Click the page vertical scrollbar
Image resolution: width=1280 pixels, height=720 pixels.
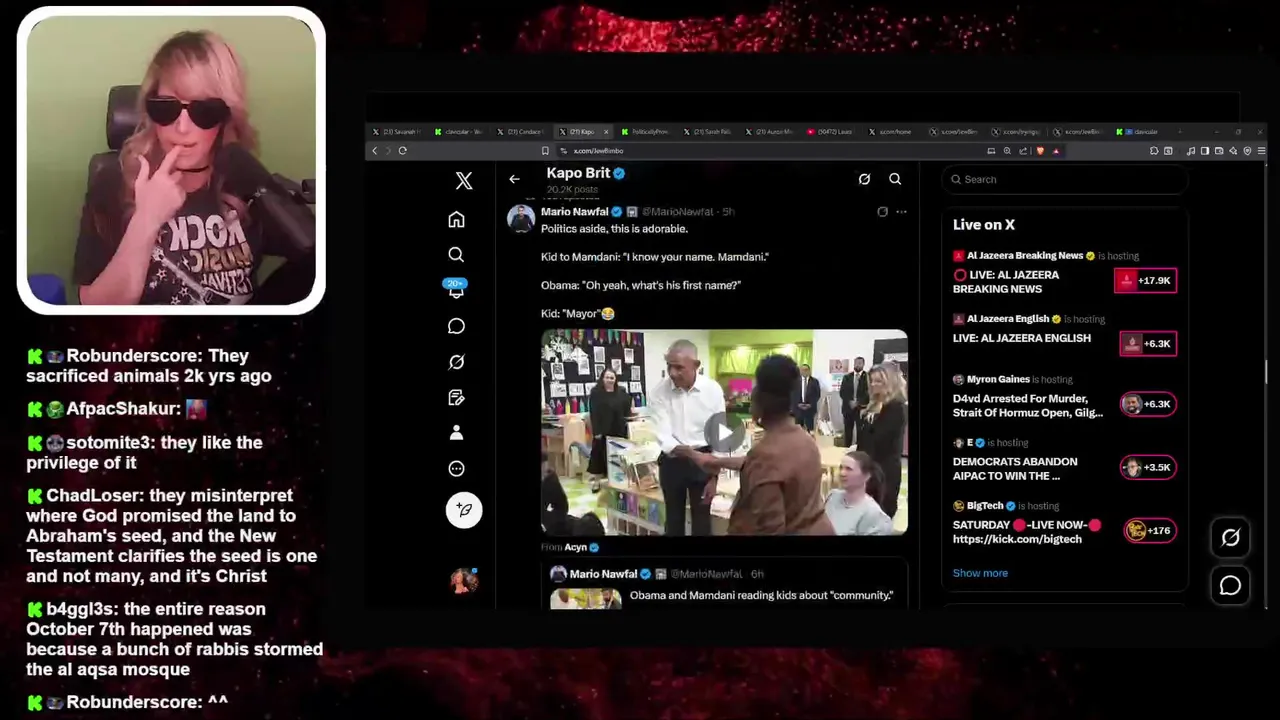pyautogui.click(x=1265, y=371)
